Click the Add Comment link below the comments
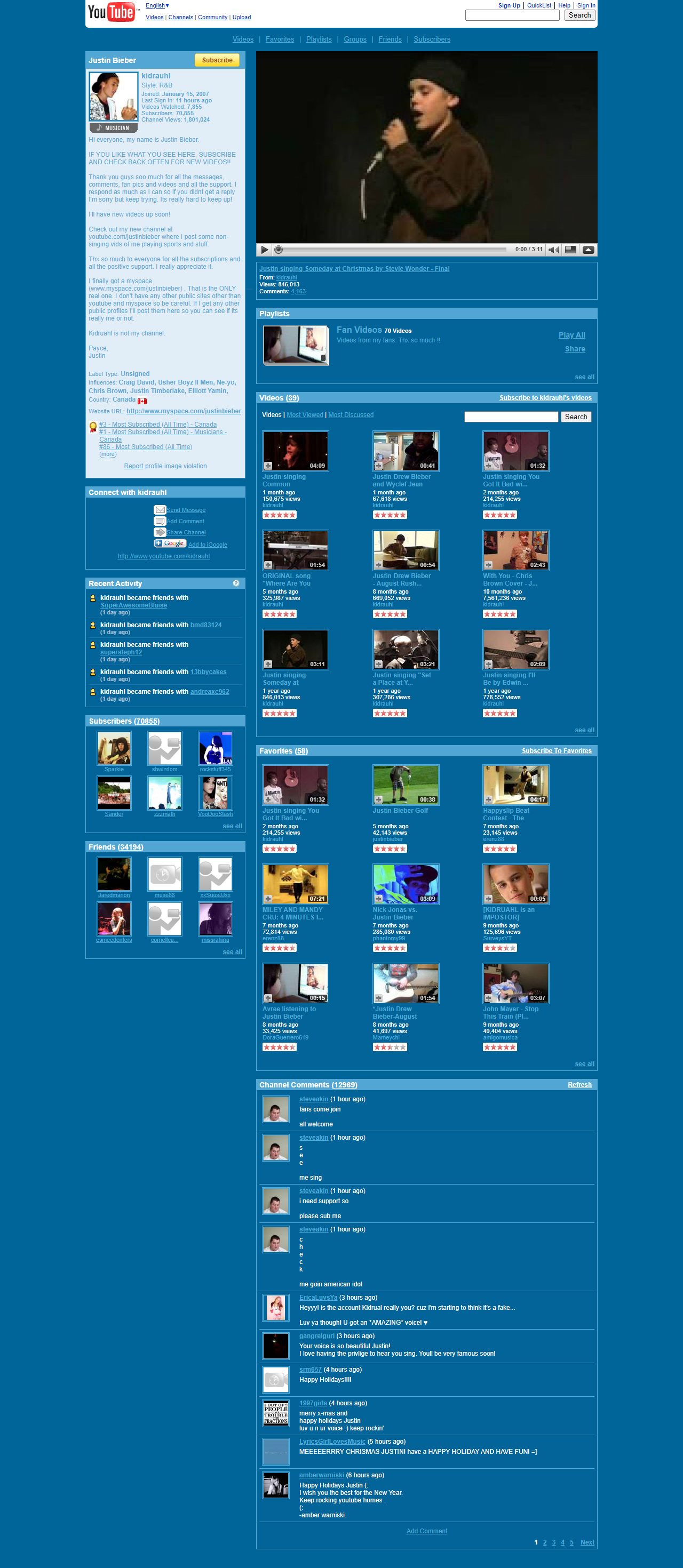This screenshot has width=683, height=1568. click(x=427, y=1532)
